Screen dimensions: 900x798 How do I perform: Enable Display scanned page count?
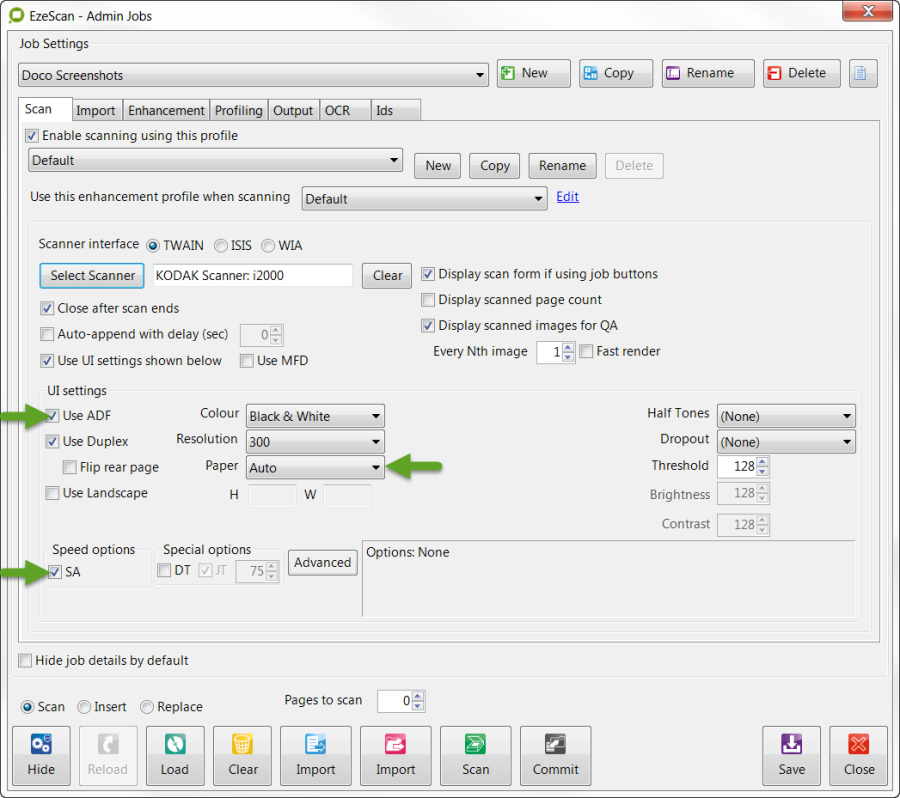point(429,300)
